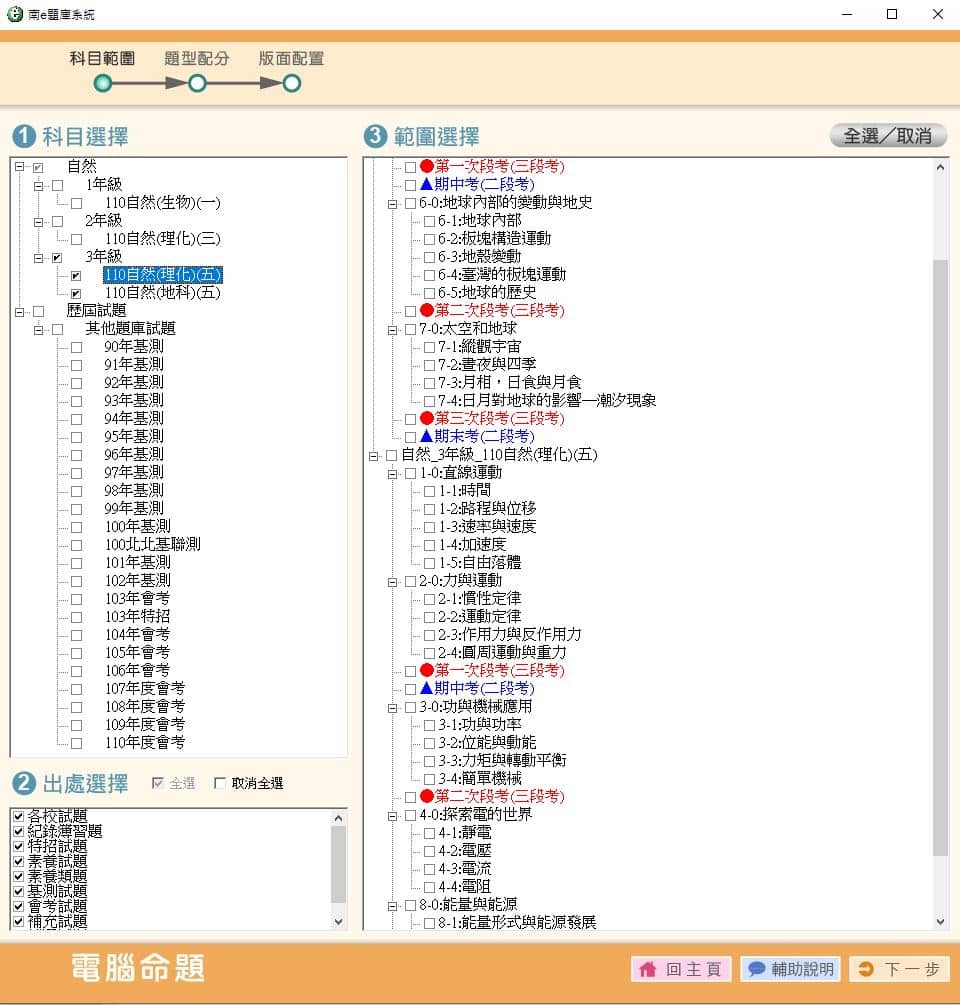This screenshot has width=960, height=1005.
Task: Collapse 4-0:探索電的世界 chapter
Action: pyautogui.click(x=392, y=816)
